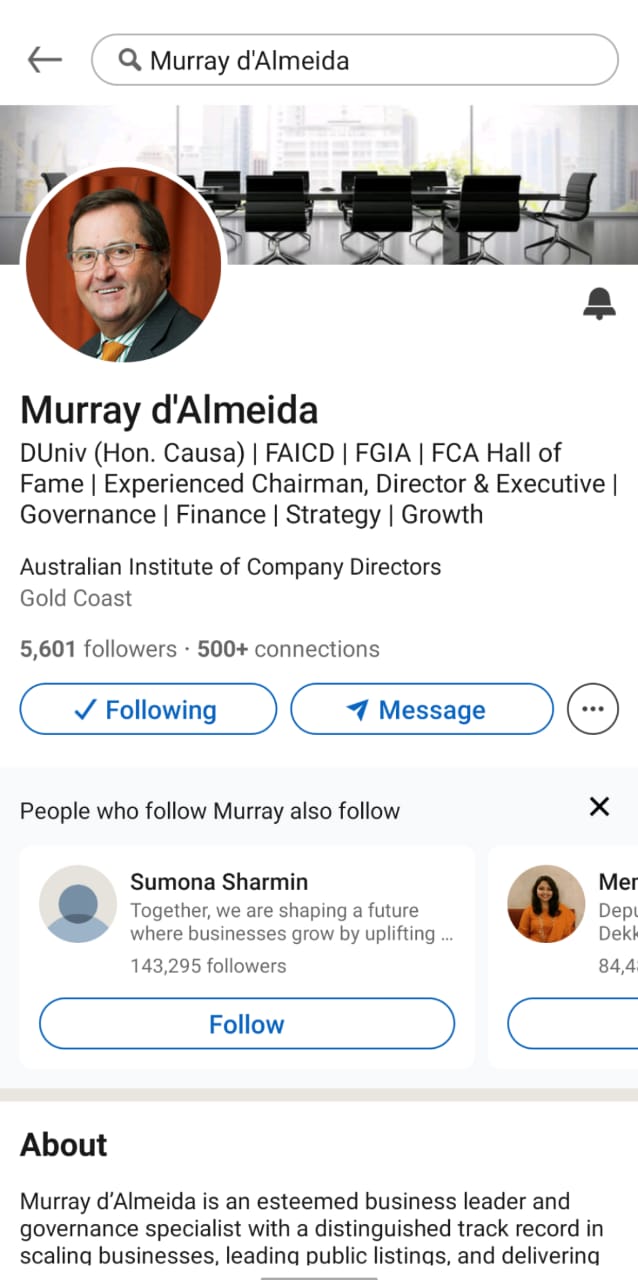Viewport: 638px width, 1280px height.
Task: Send a message to Murray d'Almeida
Action: tap(421, 709)
